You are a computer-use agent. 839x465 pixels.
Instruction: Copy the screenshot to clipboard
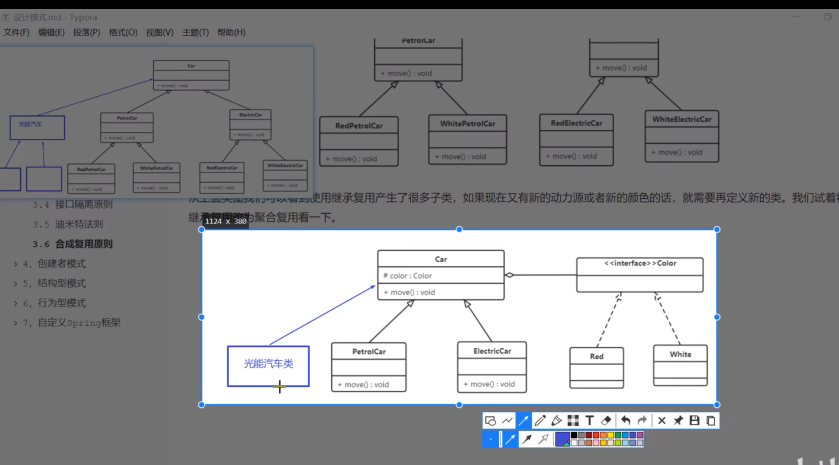[711, 421]
